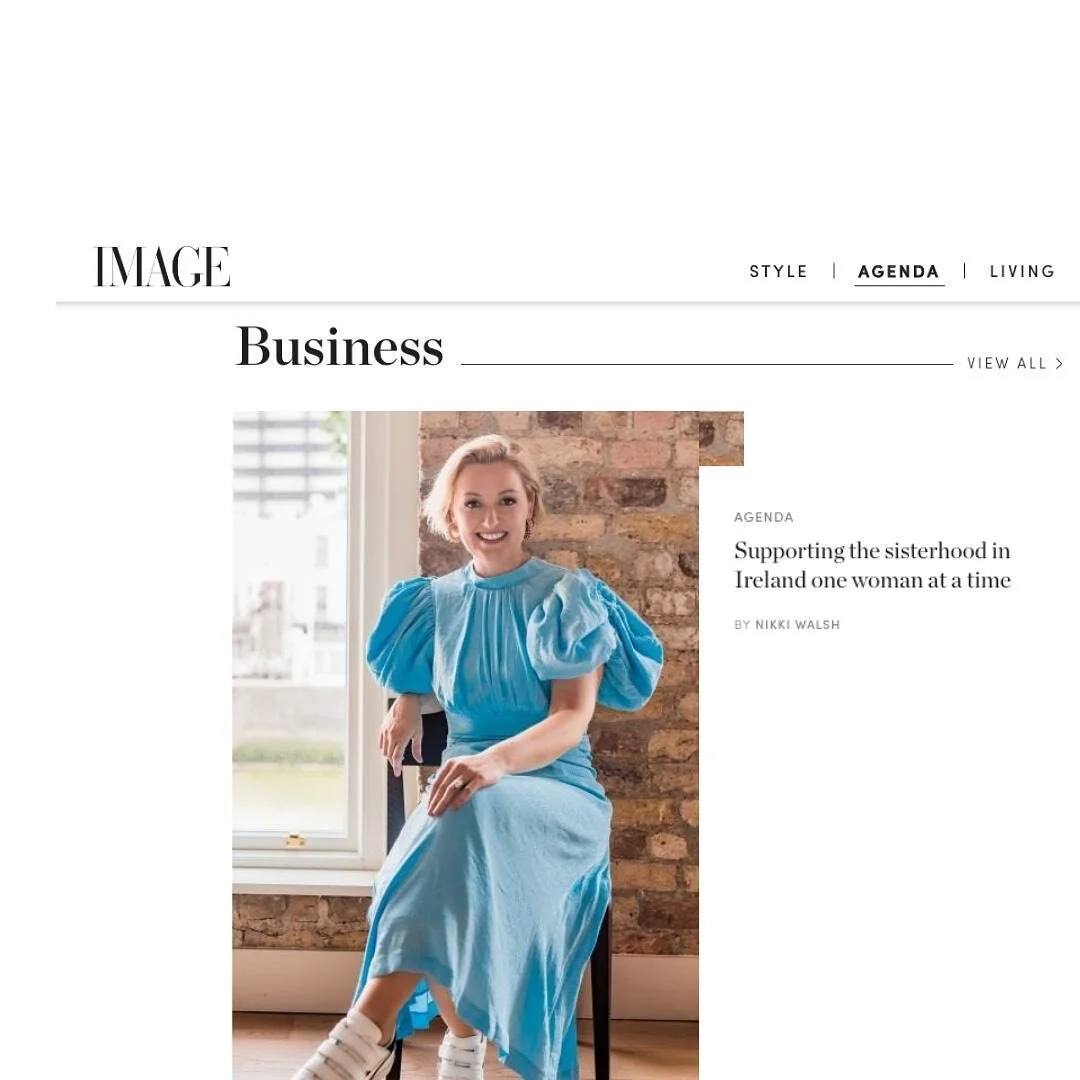Click the word 'BY' before the author name

pyautogui.click(x=742, y=625)
